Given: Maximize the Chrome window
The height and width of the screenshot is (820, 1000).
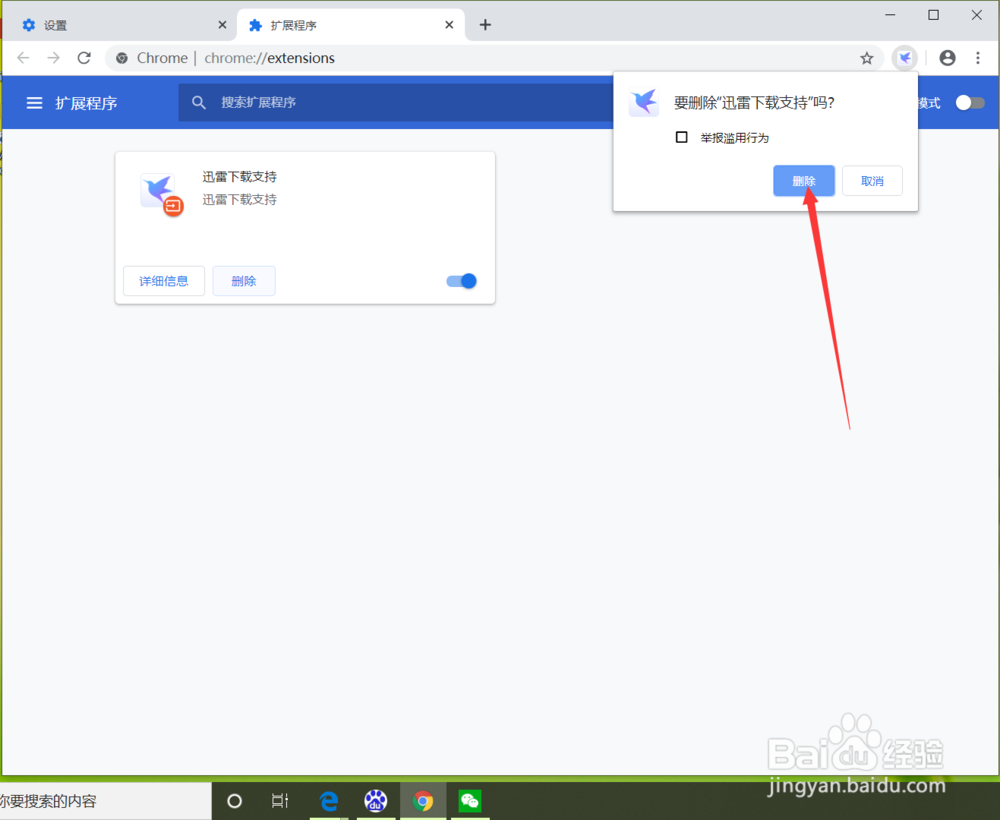Looking at the screenshot, I should (x=934, y=15).
